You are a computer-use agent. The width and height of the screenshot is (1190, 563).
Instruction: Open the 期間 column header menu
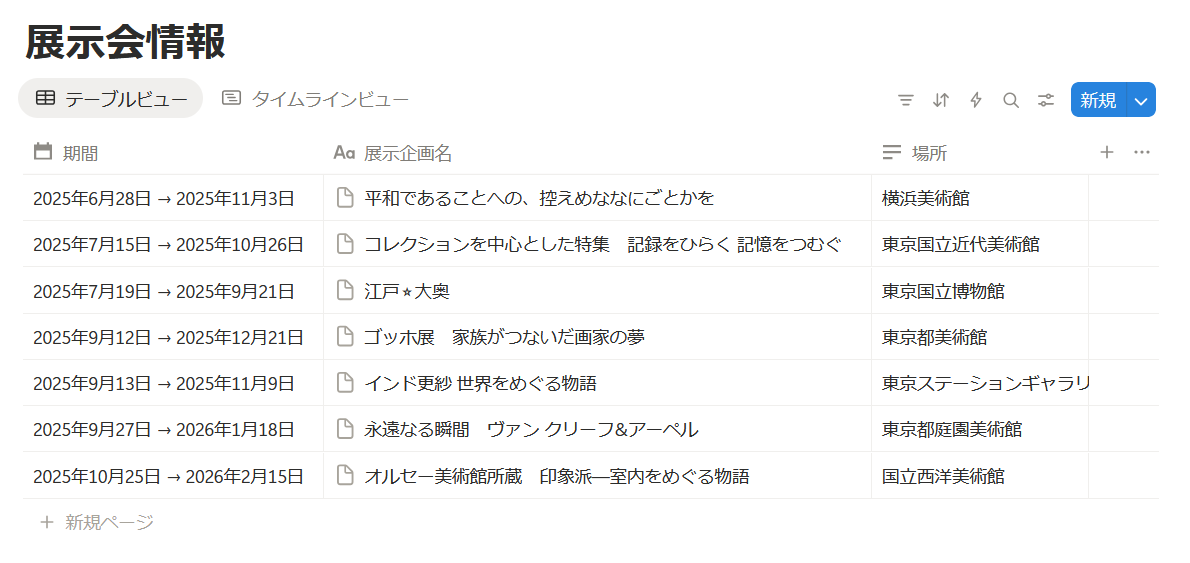[173, 153]
